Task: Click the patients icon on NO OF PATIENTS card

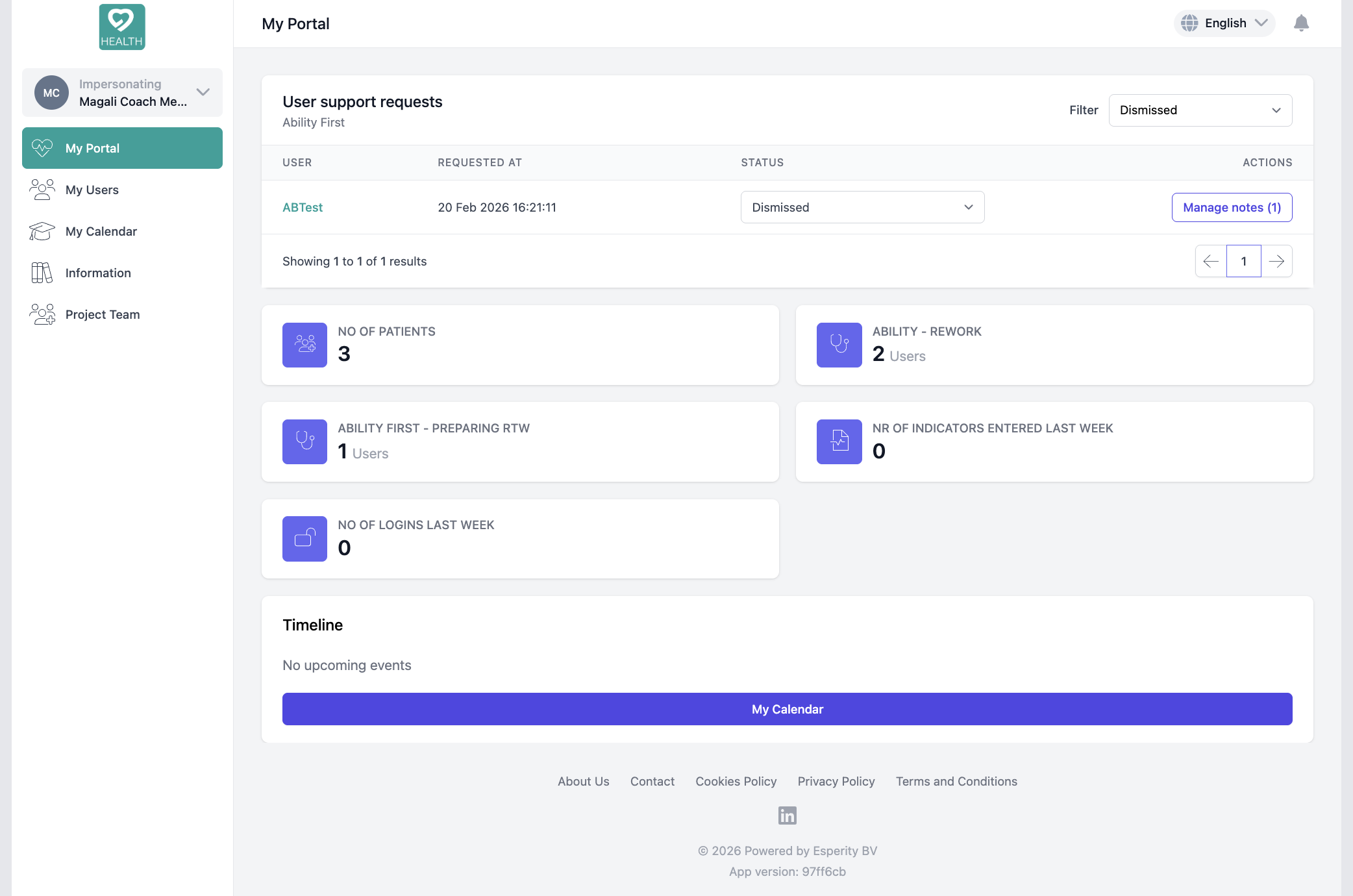Action: coord(304,345)
